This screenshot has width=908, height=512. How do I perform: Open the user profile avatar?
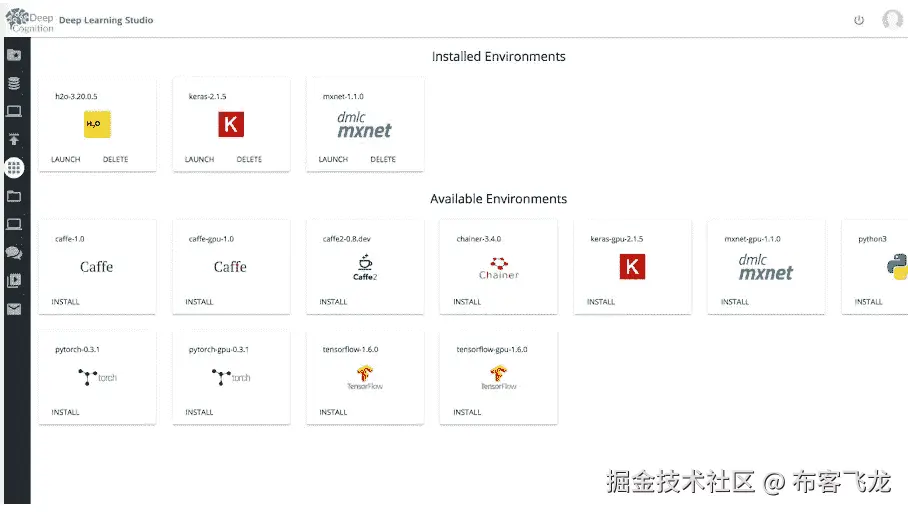point(892,20)
